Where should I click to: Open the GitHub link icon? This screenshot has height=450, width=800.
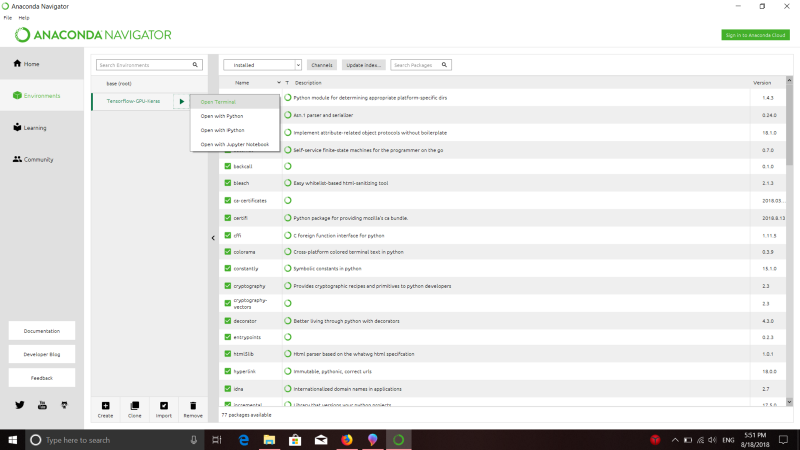64,405
